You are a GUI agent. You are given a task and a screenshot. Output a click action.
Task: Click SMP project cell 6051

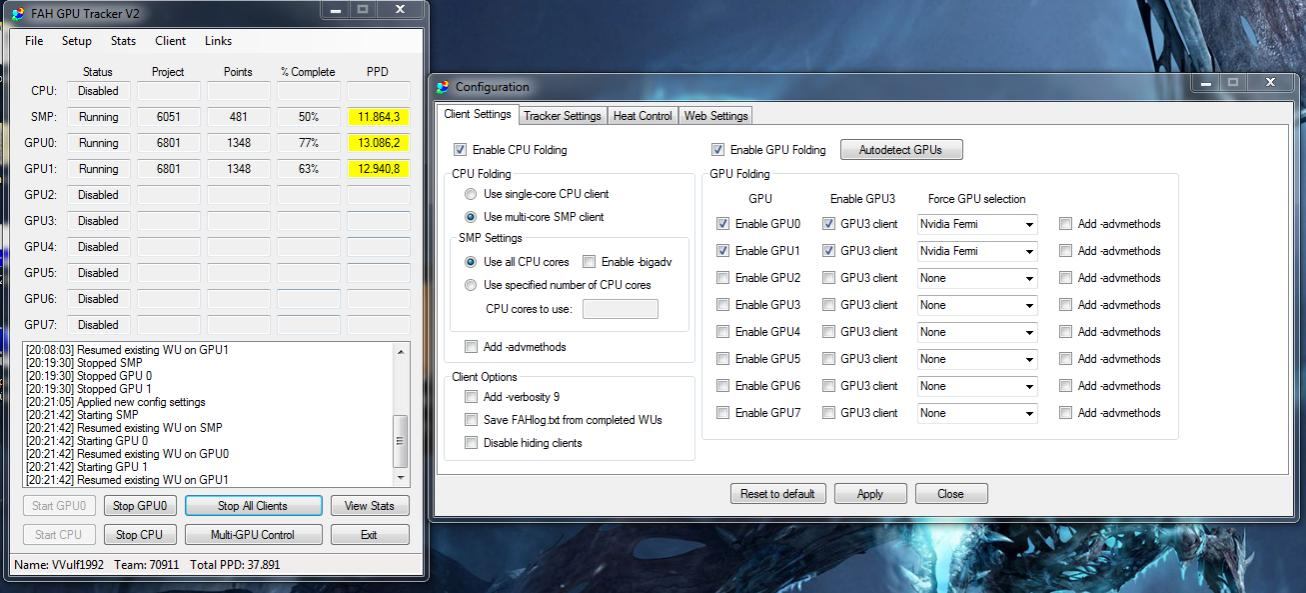[168, 117]
